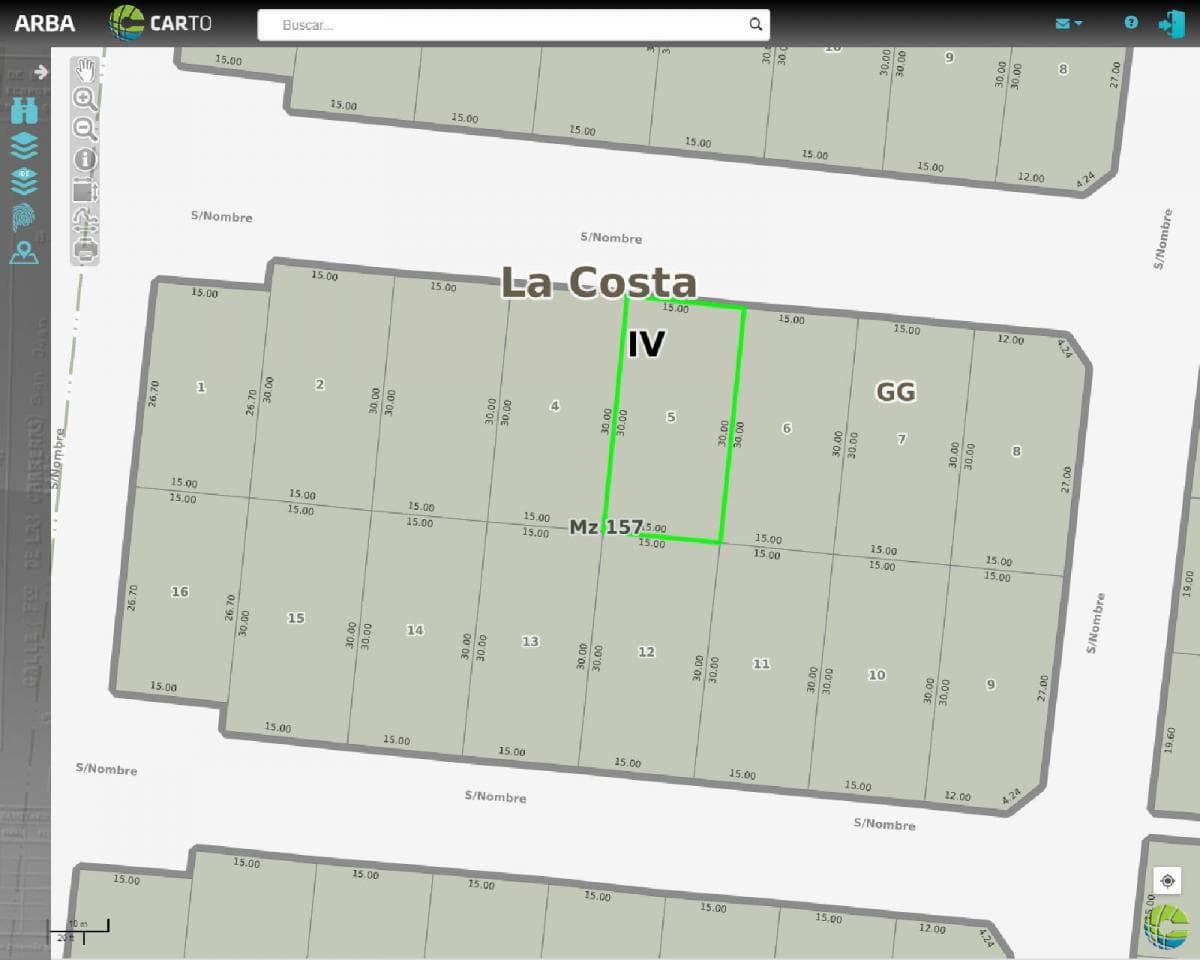Activate the info identify tool
Image resolution: width=1200 pixels, height=960 pixels.
pyautogui.click(x=86, y=159)
